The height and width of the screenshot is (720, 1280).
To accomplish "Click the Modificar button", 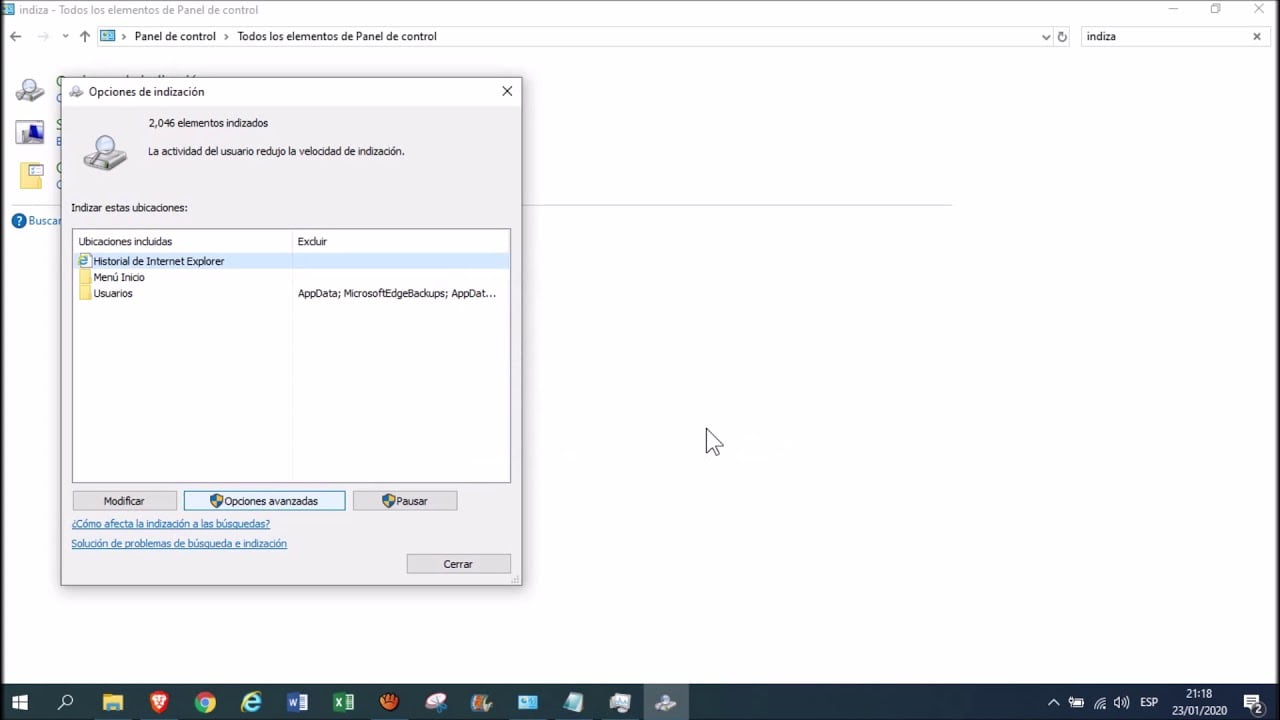I will coord(124,501).
